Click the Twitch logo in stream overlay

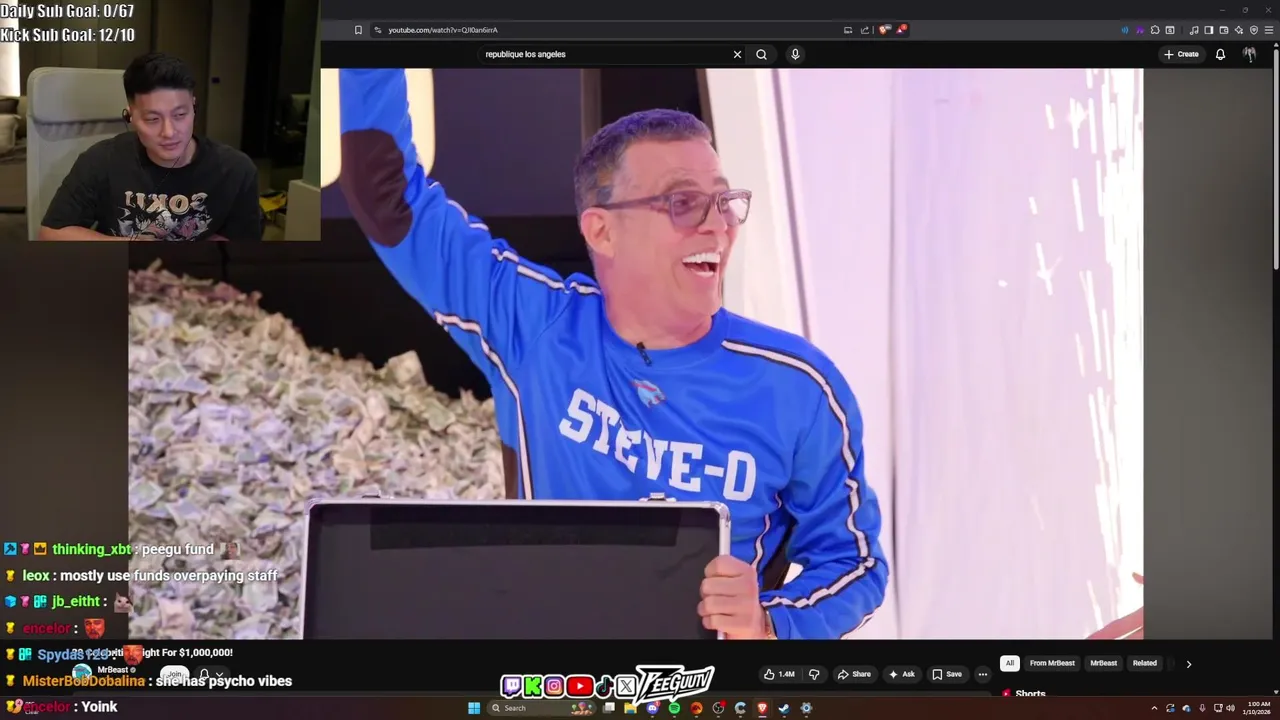pos(512,686)
